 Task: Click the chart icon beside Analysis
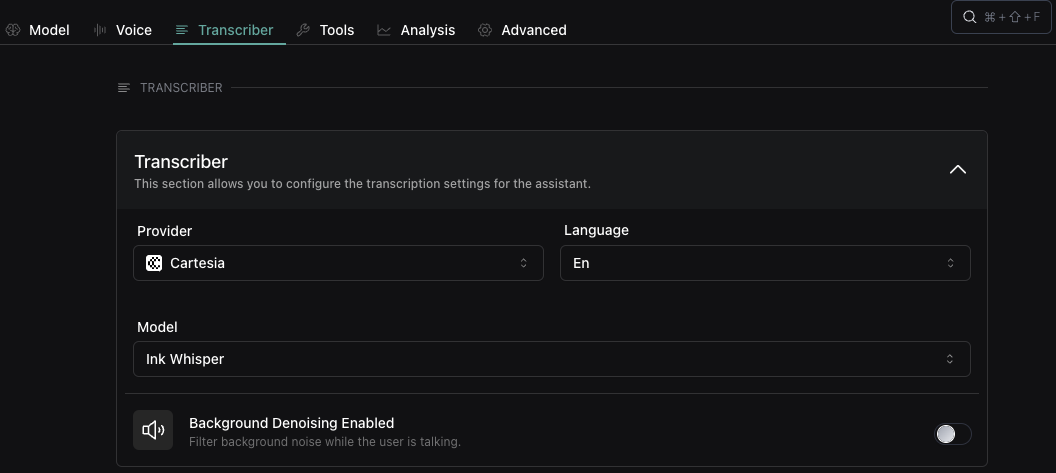(x=384, y=30)
